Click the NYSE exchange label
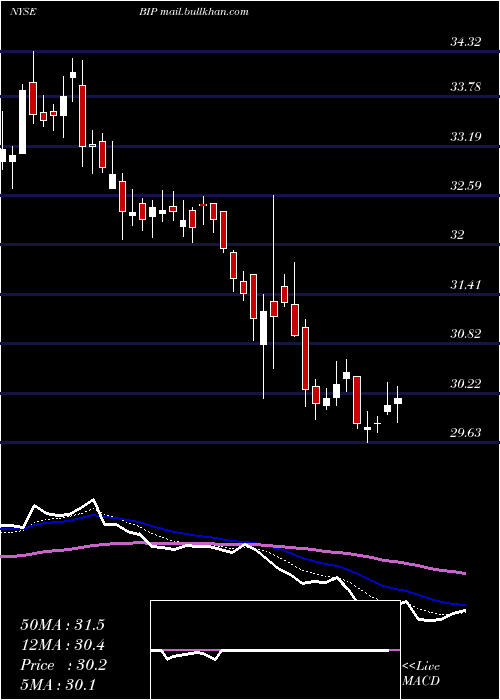Viewport: 500px width, 700px height. [23, 12]
